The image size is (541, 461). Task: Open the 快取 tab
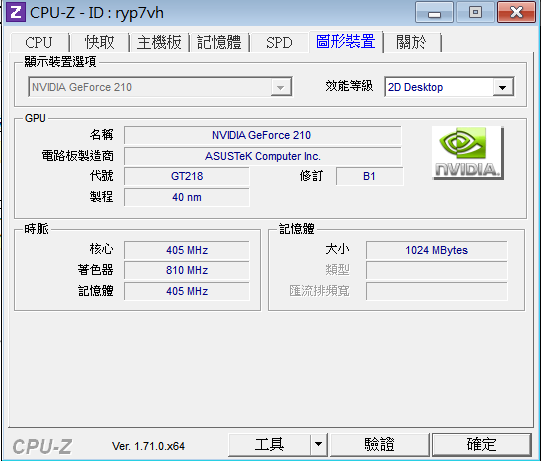point(99,43)
